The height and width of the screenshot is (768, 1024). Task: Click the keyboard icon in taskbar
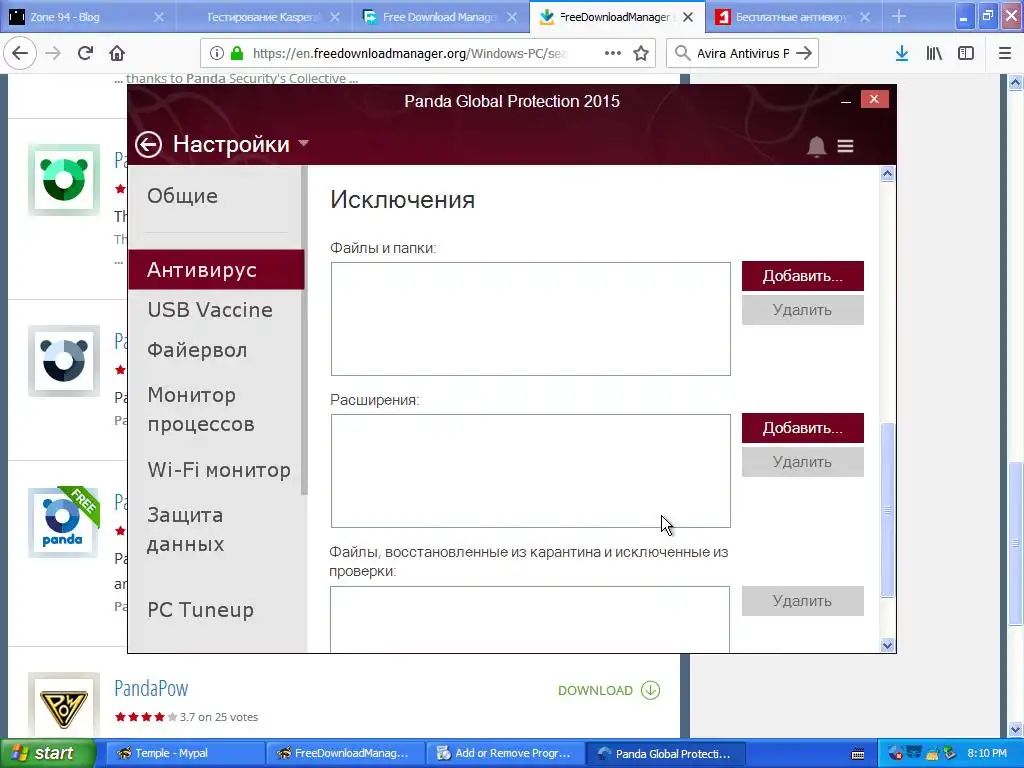coord(858,754)
